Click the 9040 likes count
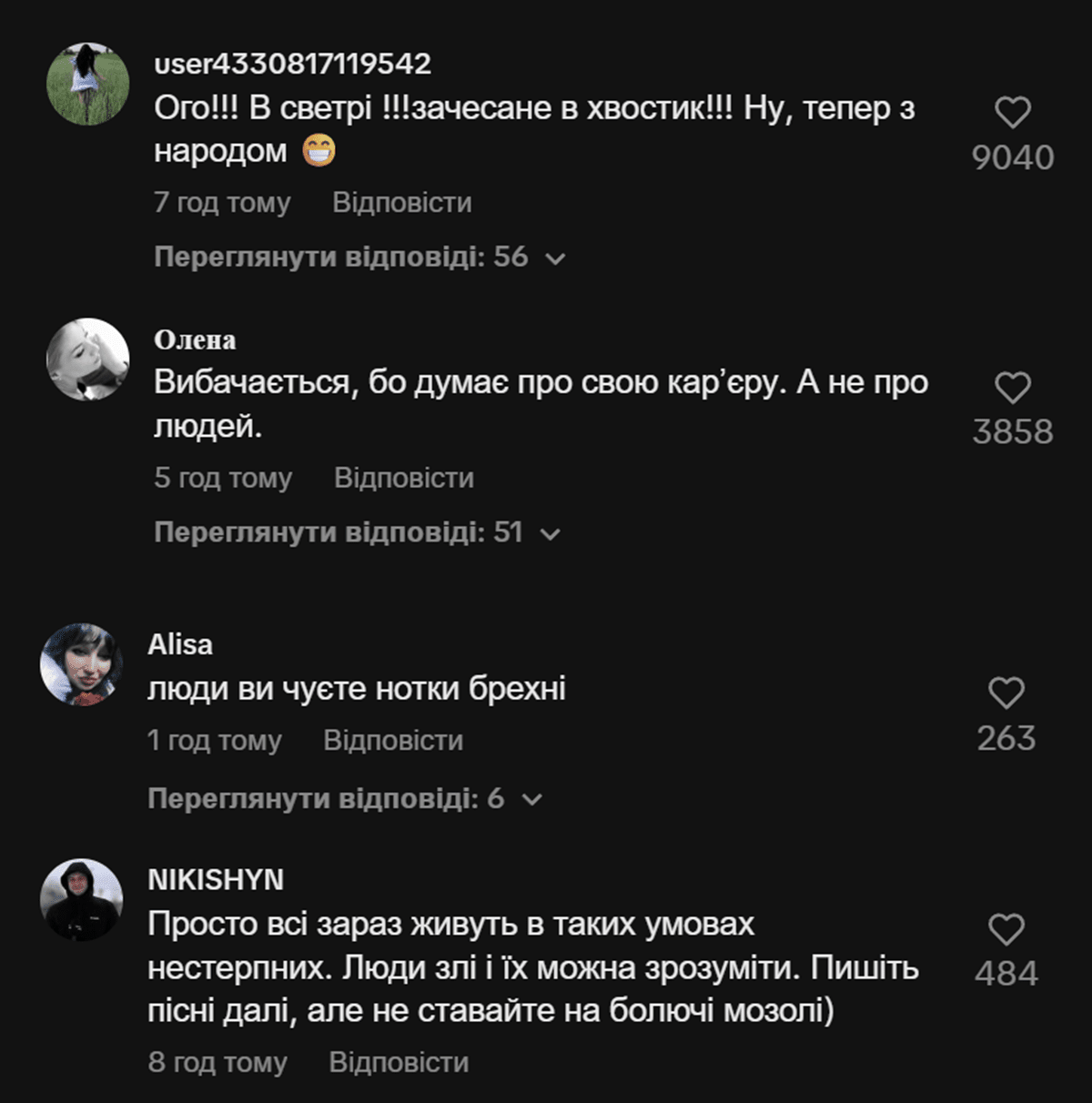 [1012, 157]
